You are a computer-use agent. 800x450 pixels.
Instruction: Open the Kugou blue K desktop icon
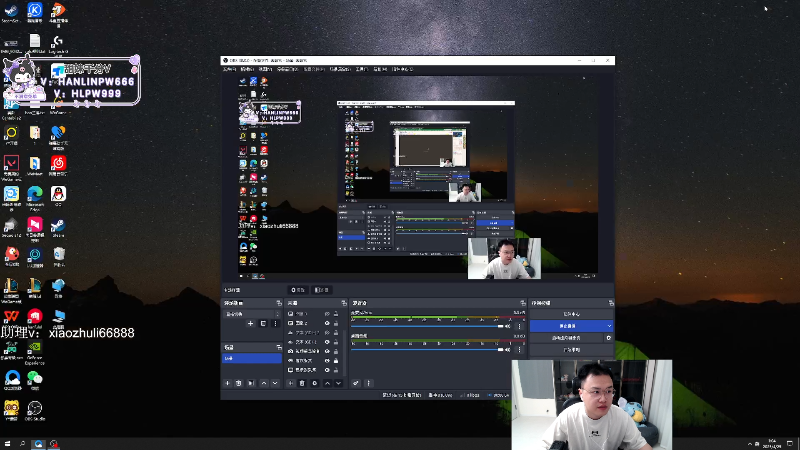point(35,12)
